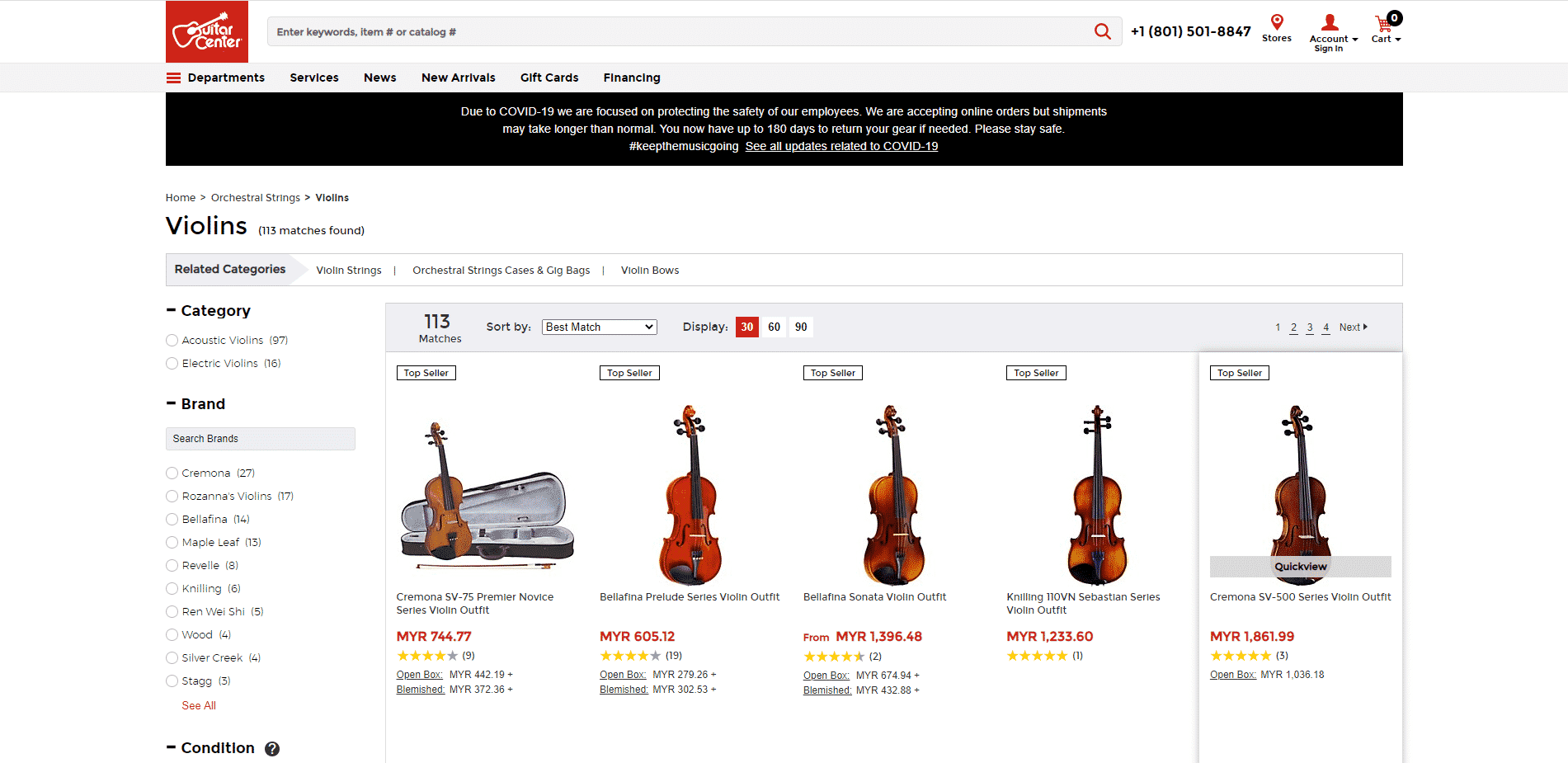The height and width of the screenshot is (763, 1568).
Task: Open Orchestral Strings Cases & Gig Bags
Action: click(x=501, y=271)
